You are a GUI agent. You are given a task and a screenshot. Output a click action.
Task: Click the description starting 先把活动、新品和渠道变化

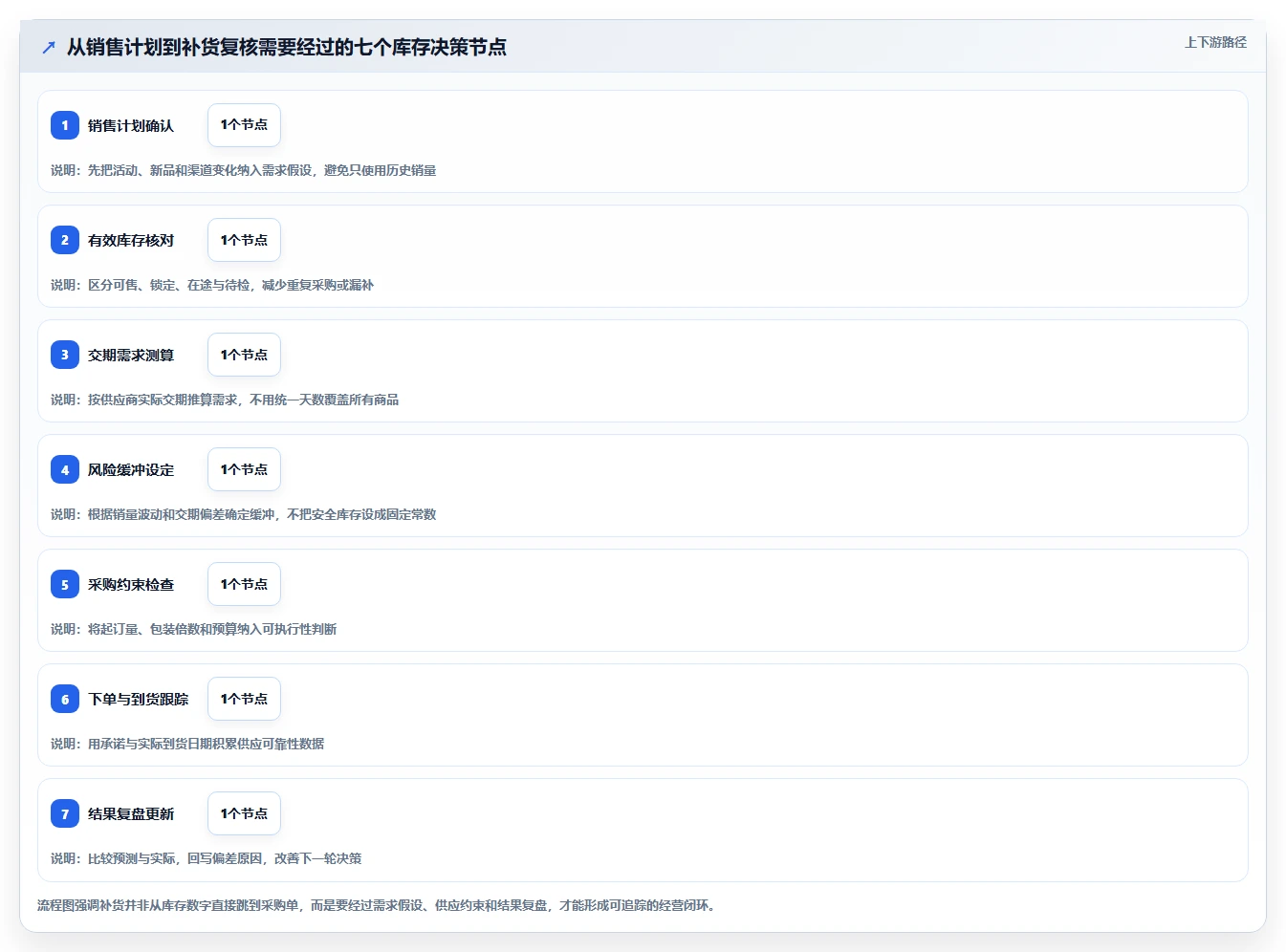click(244, 170)
